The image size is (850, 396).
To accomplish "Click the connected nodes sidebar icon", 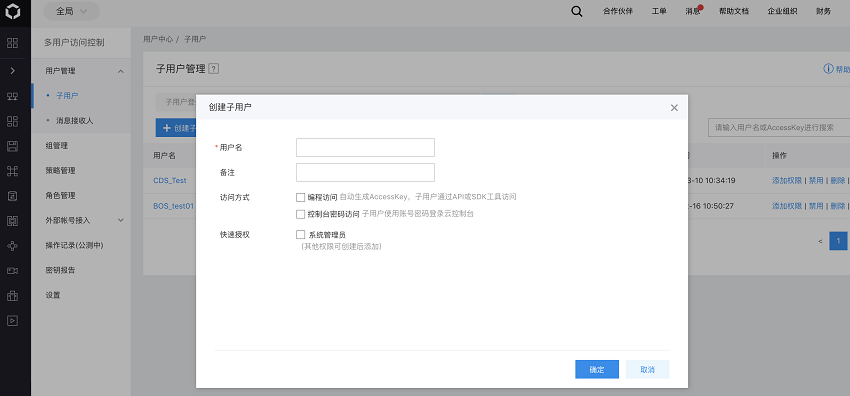I will 12,246.
